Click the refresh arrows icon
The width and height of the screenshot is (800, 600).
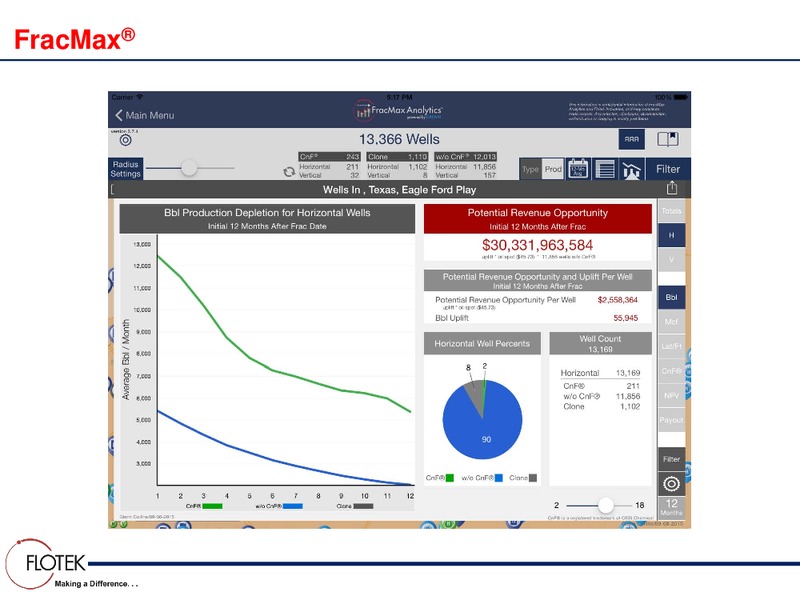[289, 172]
